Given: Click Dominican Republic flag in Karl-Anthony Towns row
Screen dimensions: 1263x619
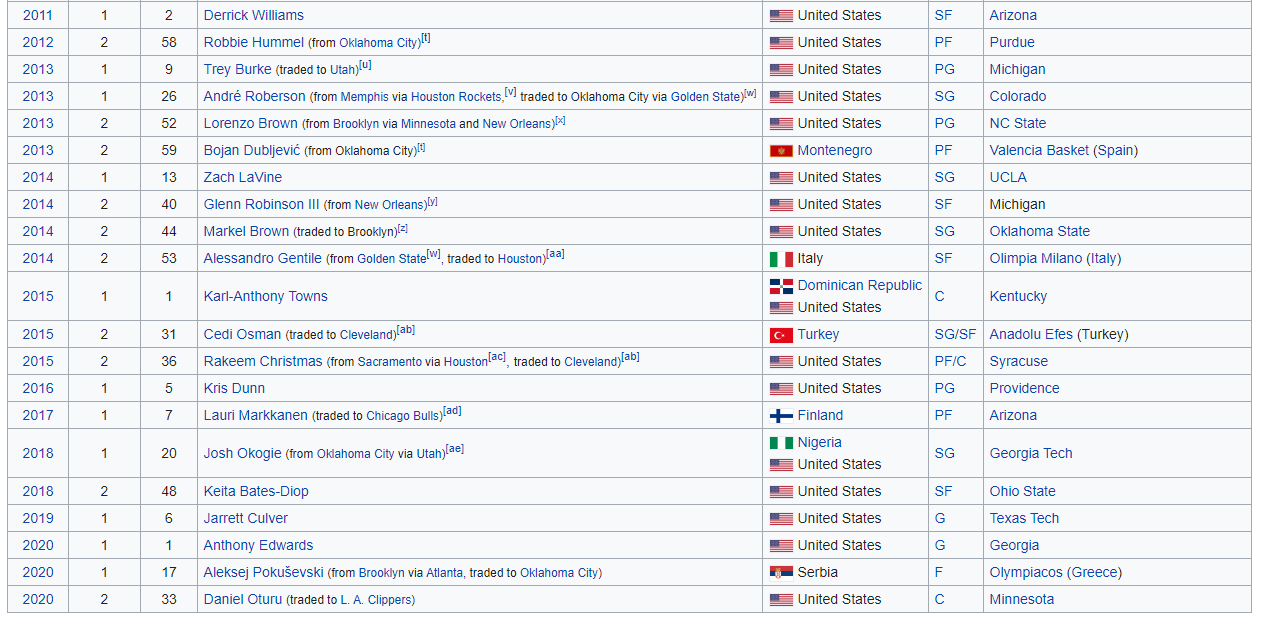Looking at the screenshot, I should (781, 286).
